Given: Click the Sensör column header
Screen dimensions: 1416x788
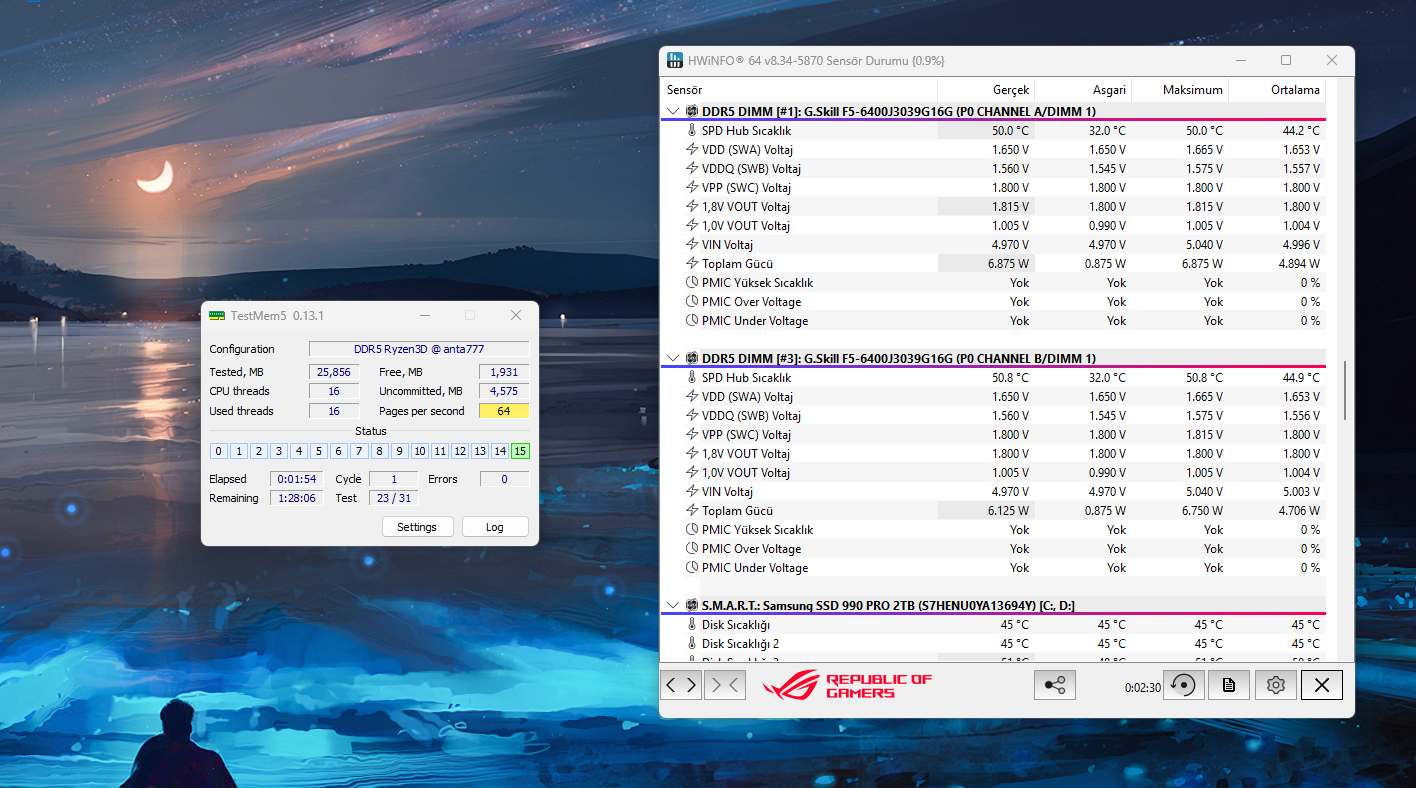Looking at the screenshot, I should point(798,90).
